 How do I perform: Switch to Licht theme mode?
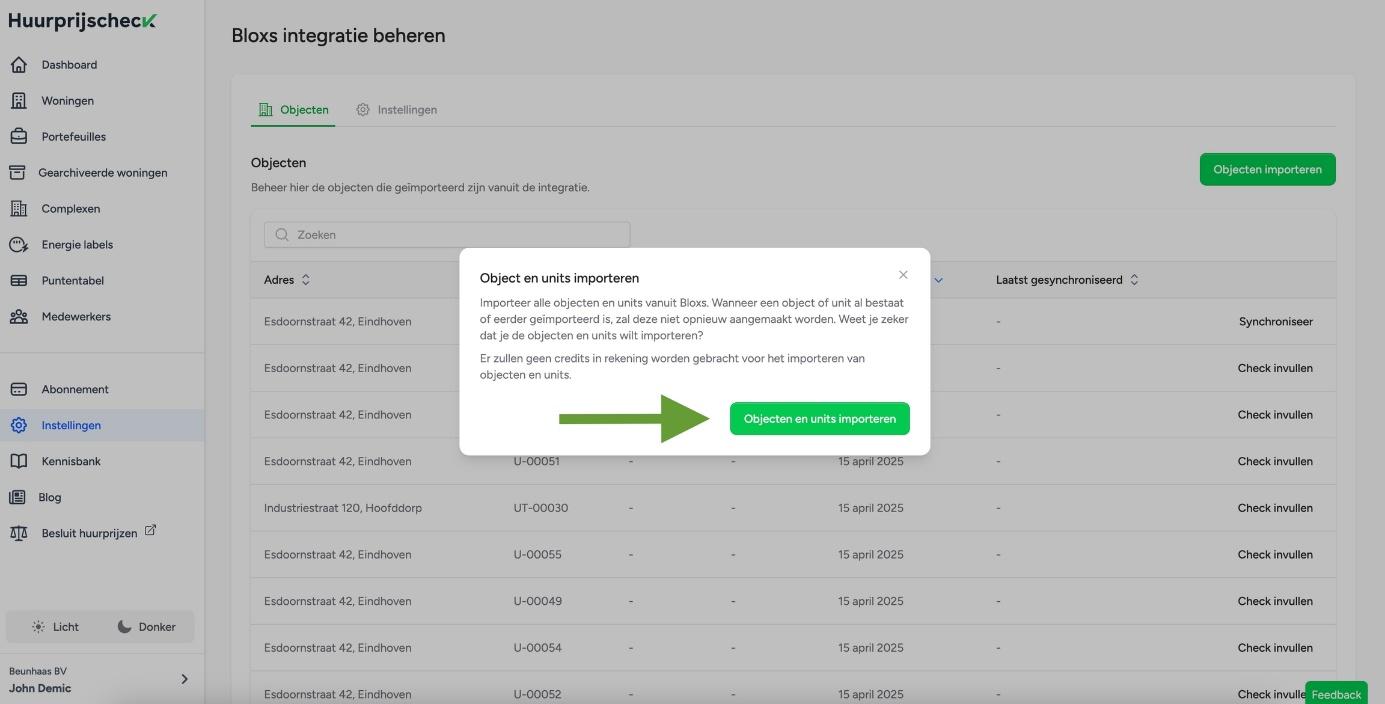point(55,627)
